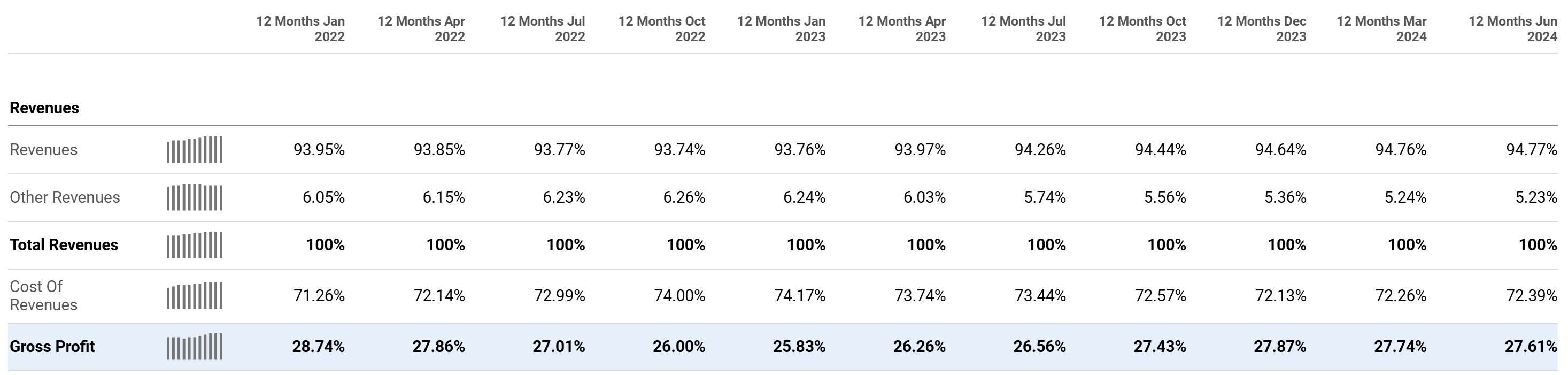
Task: Click the 12 Months Mar 2024 column header
Action: [1382, 28]
